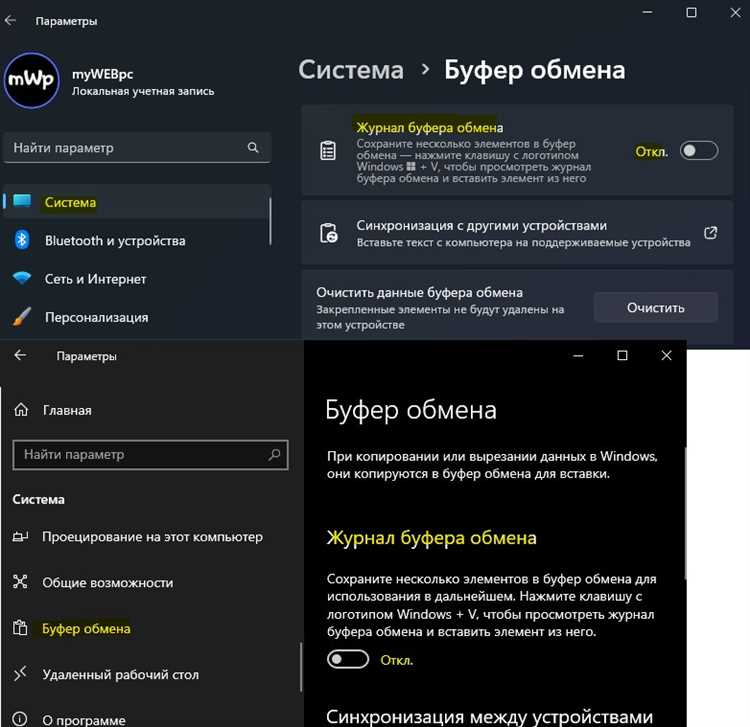
Task: Click the mWp account avatar
Action: pyautogui.click(x=32, y=80)
